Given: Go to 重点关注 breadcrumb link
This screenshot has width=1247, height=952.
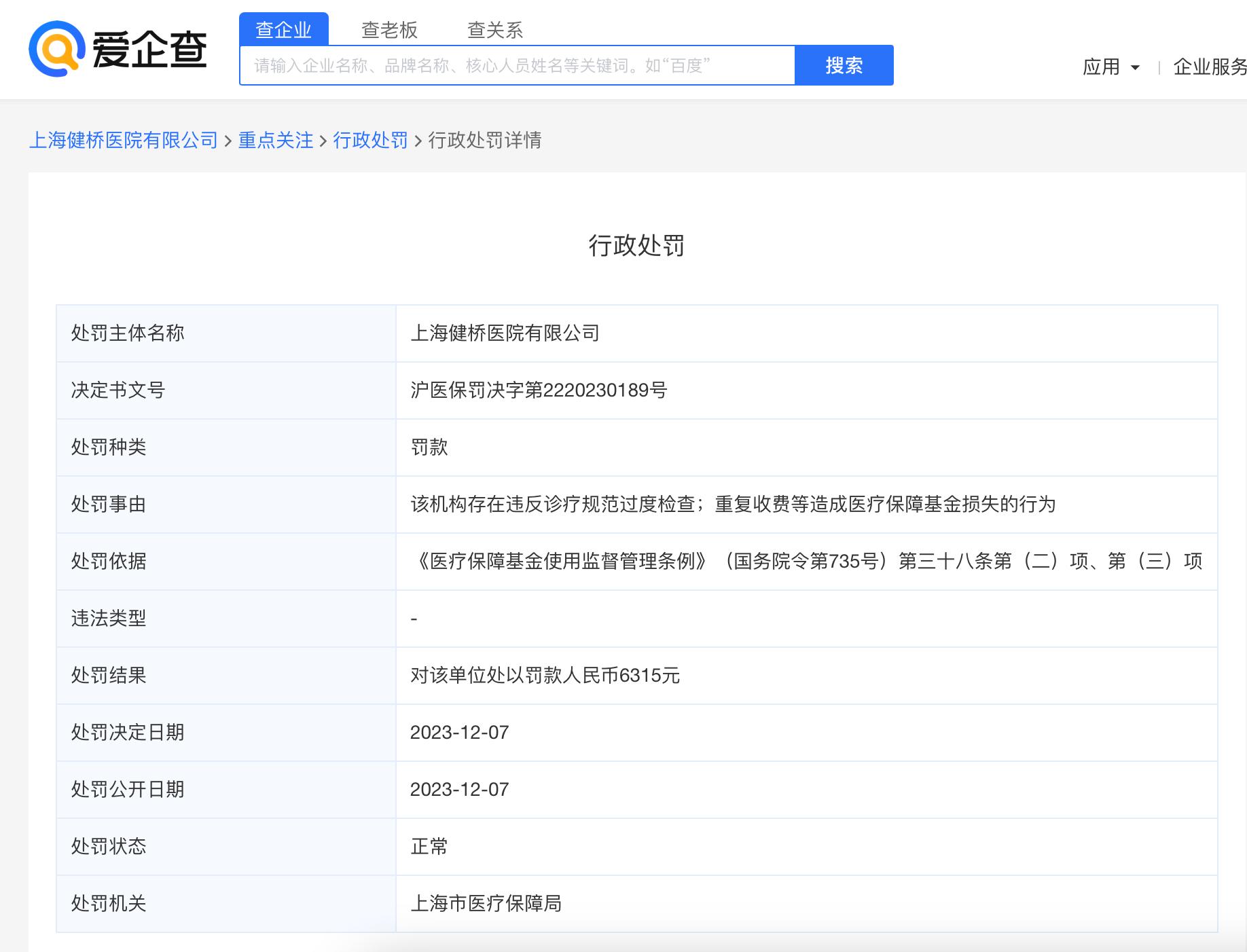Looking at the screenshot, I should pyautogui.click(x=276, y=141).
